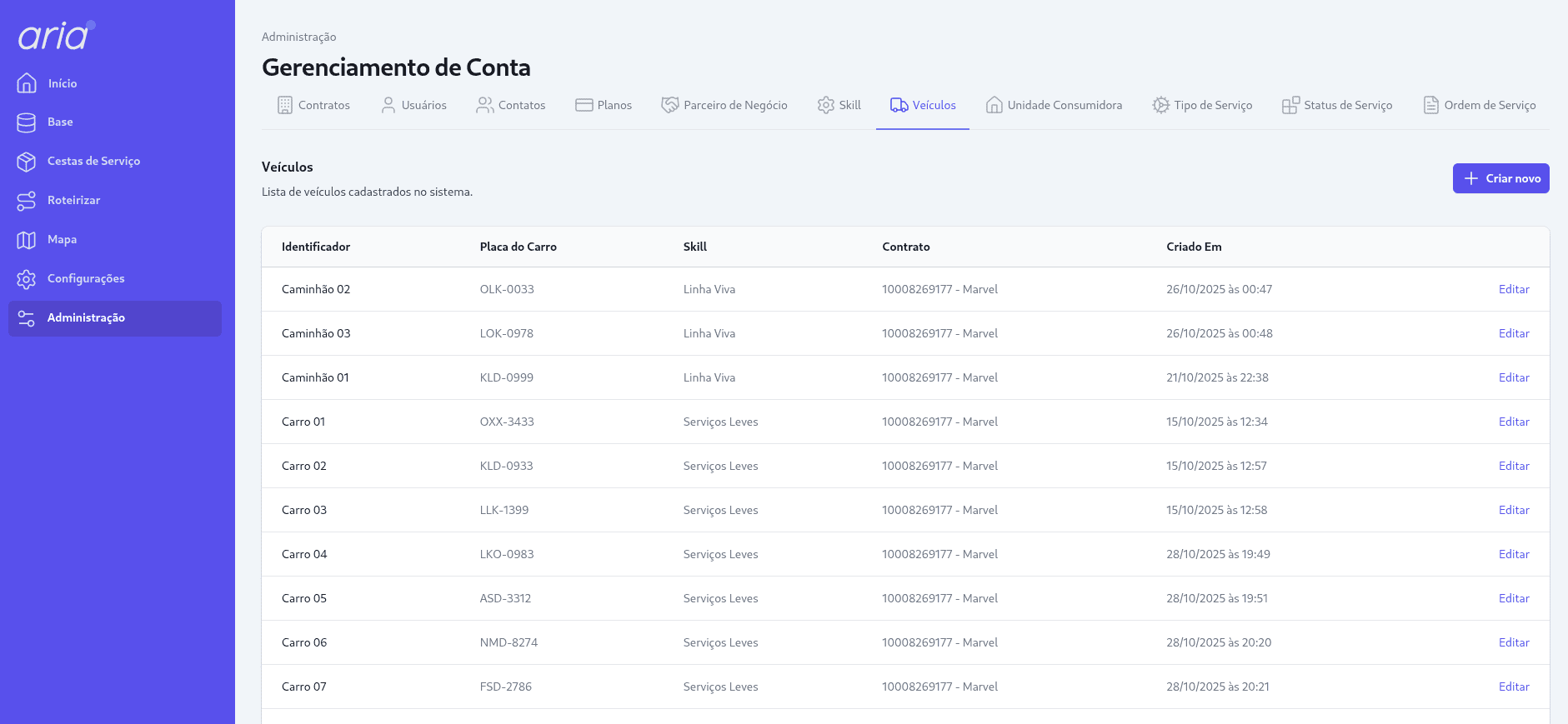This screenshot has width=1568, height=724.
Task: Click the Configurações gear icon
Action: 27,279
